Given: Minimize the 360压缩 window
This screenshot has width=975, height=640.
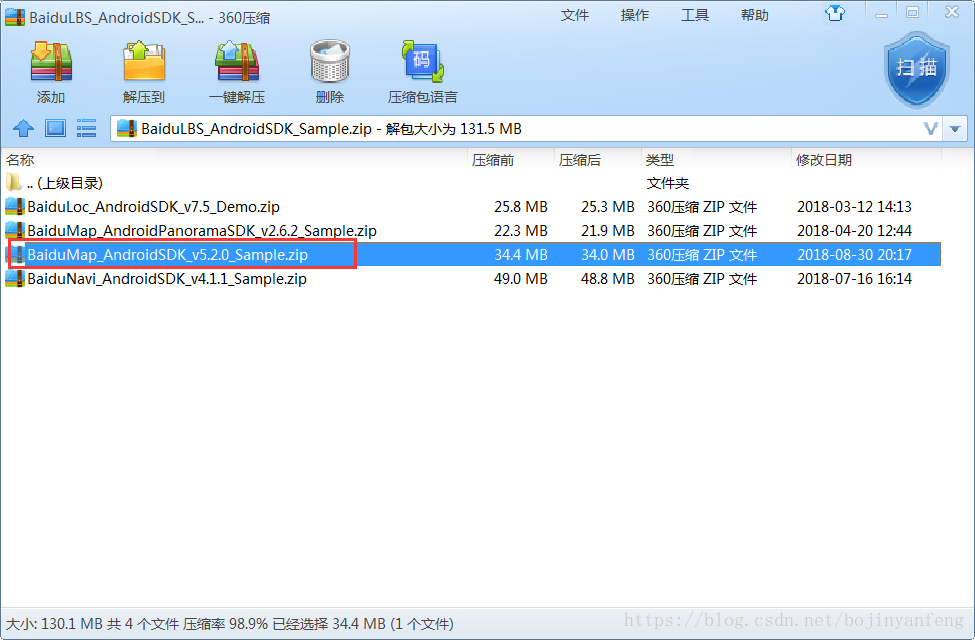Looking at the screenshot, I should 881,14.
